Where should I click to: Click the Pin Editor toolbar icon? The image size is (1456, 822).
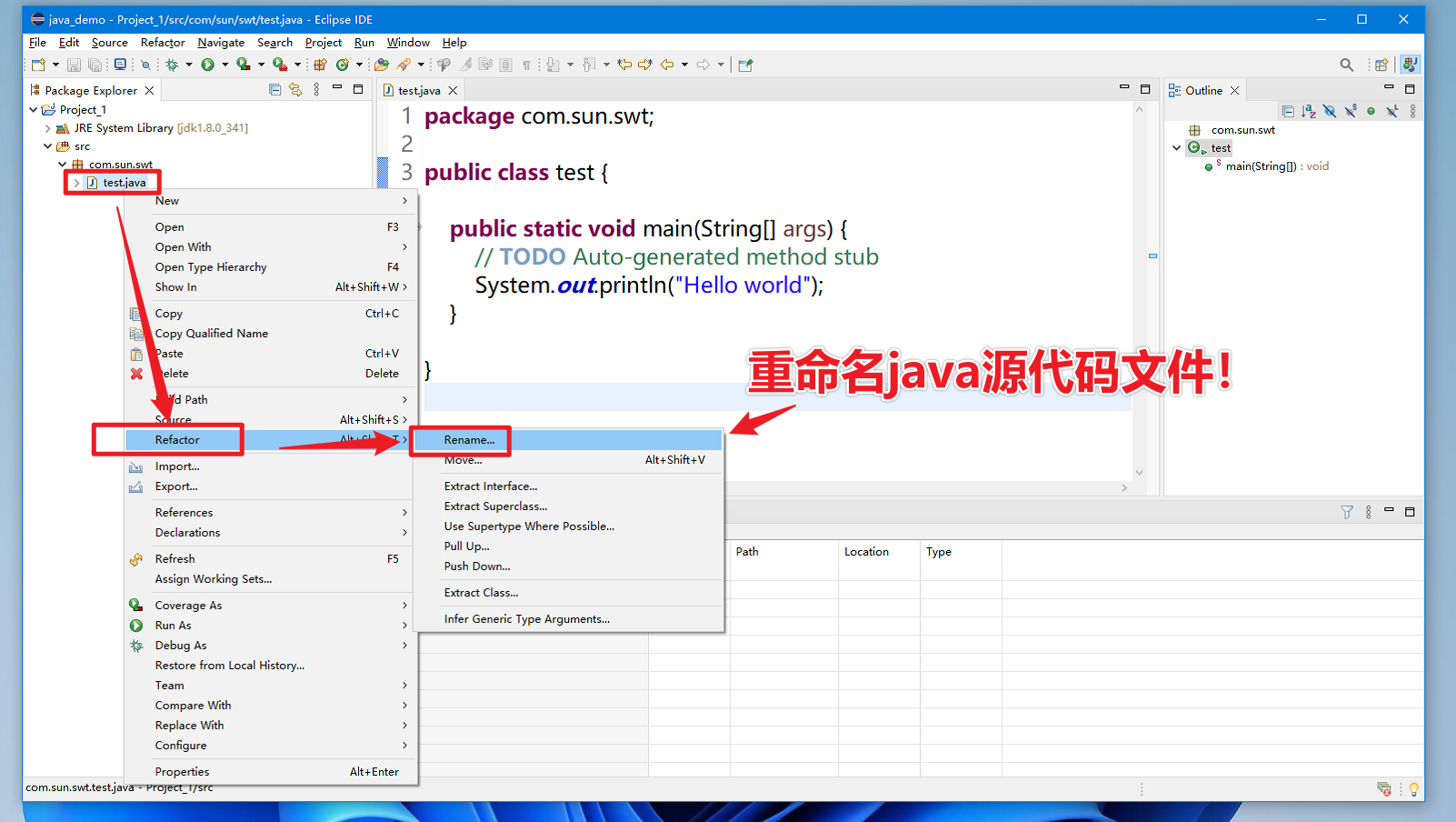(745, 65)
